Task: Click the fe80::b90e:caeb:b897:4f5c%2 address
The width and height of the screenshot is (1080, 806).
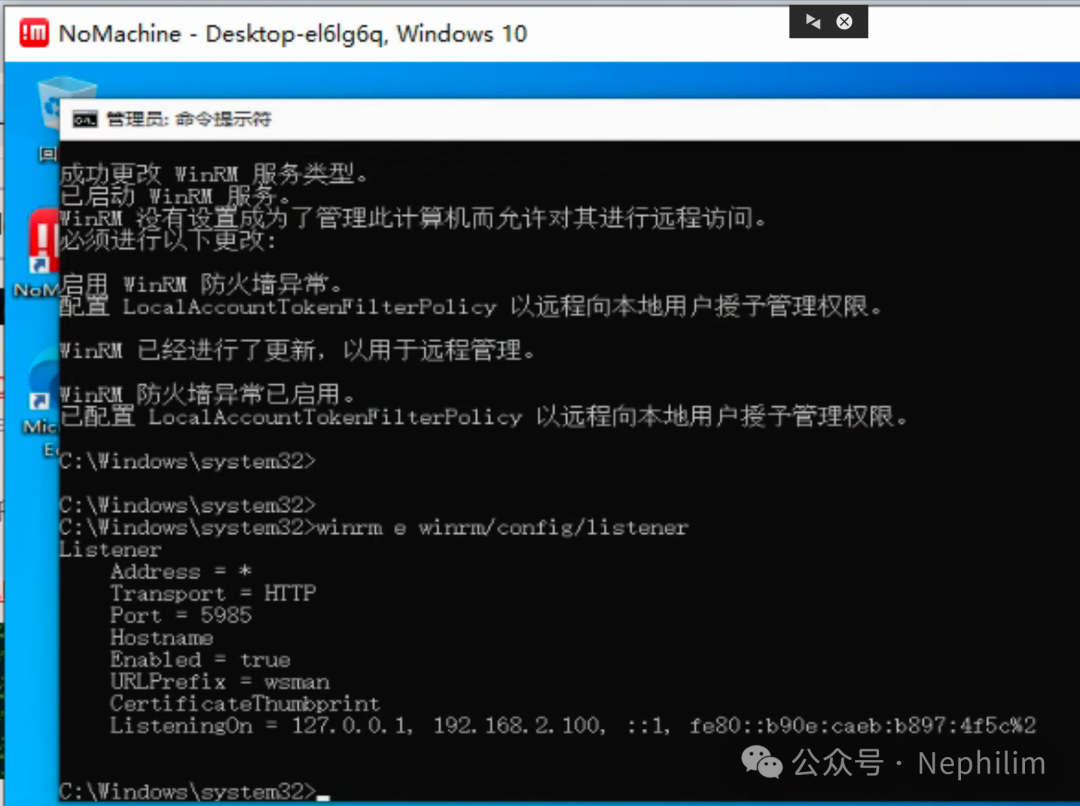Action: coord(863,725)
